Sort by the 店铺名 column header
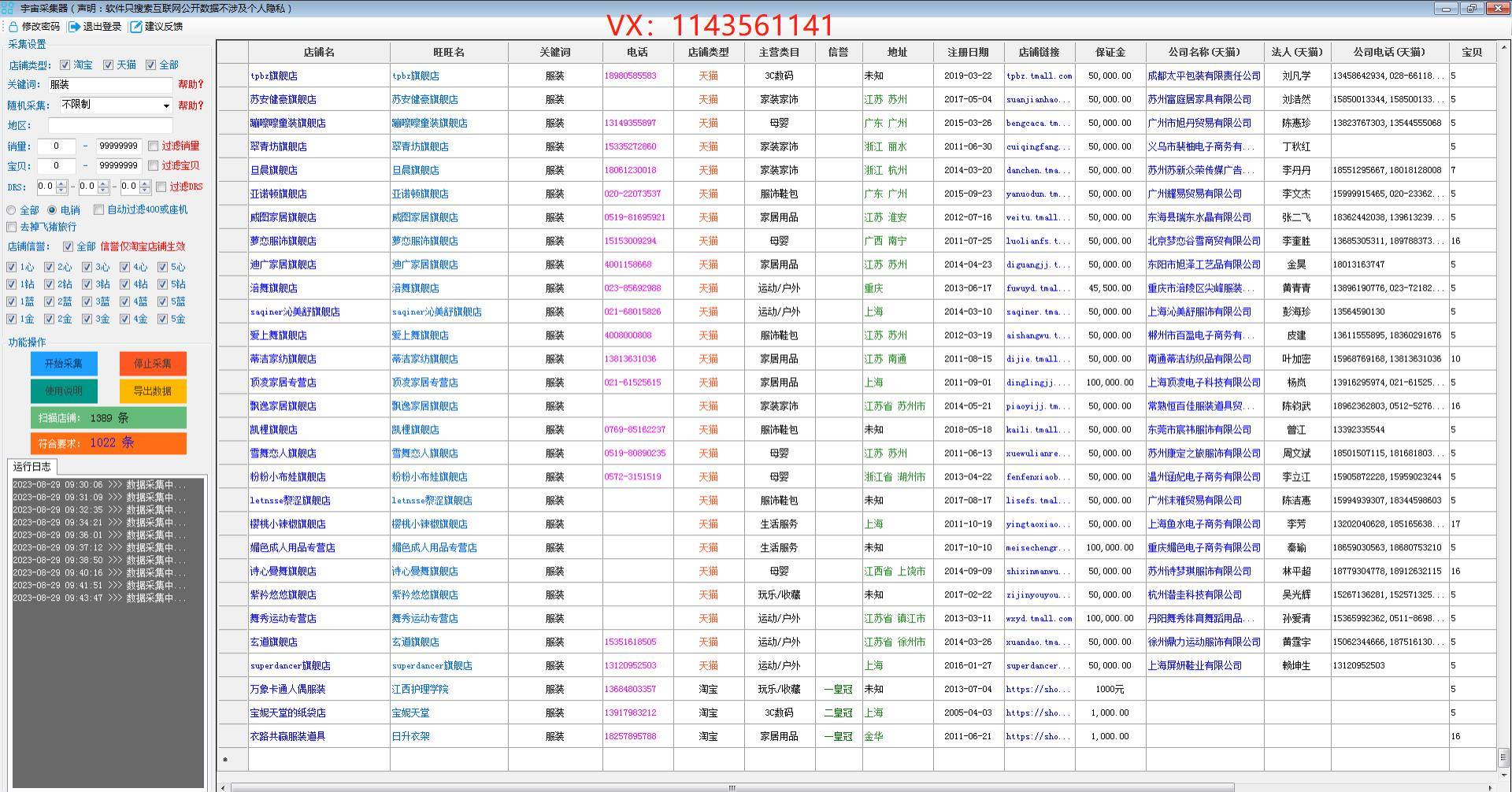The image size is (1512, 792). coord(319,52)
